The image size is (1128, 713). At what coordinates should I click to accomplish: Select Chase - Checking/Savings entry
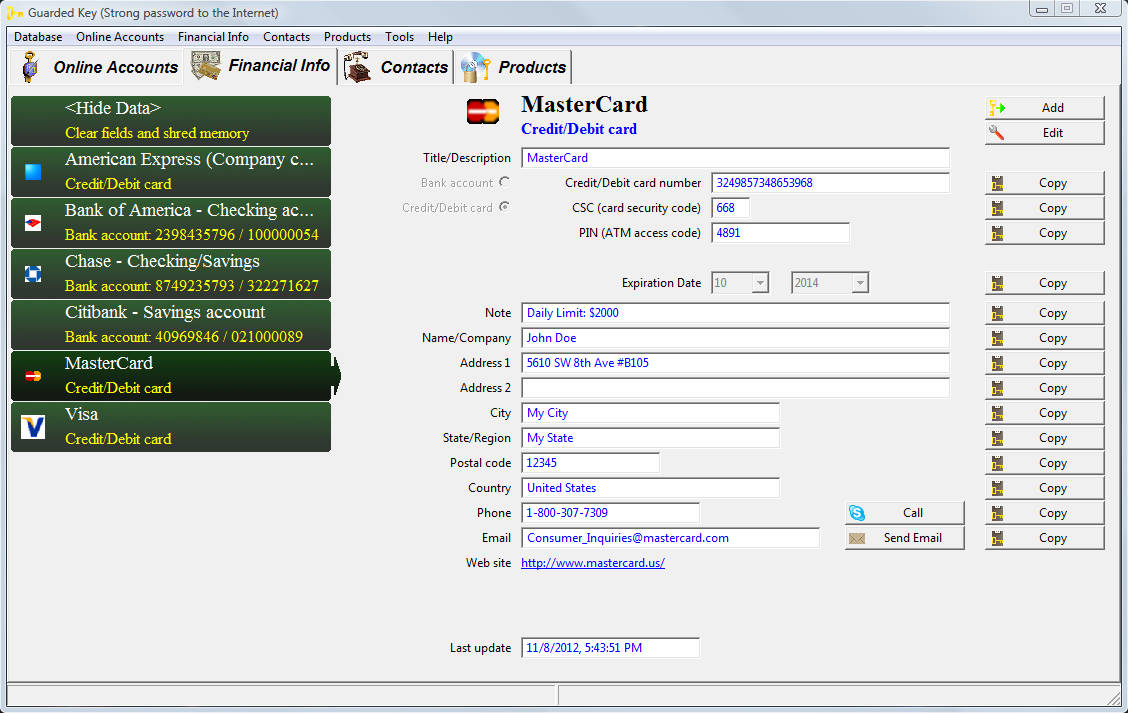coord(171,273)
